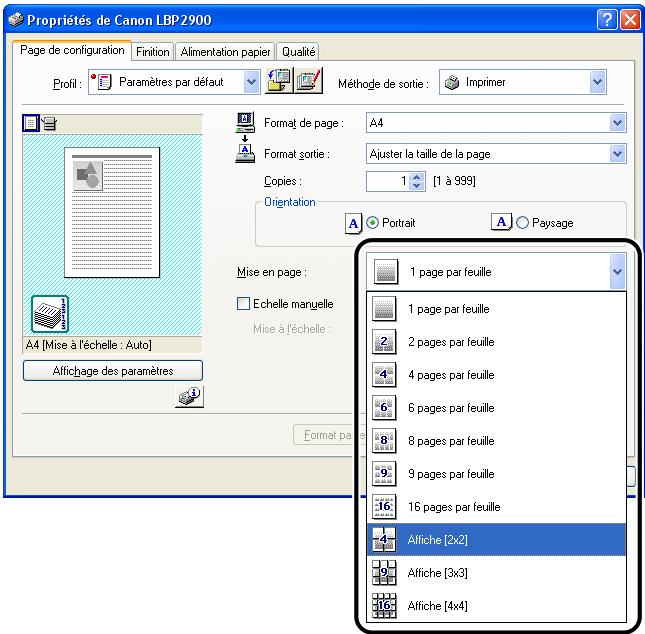Select Affiche [4x4] poster option
The width and height of the screenshot is (645, 634).
(x=497, y=605)
